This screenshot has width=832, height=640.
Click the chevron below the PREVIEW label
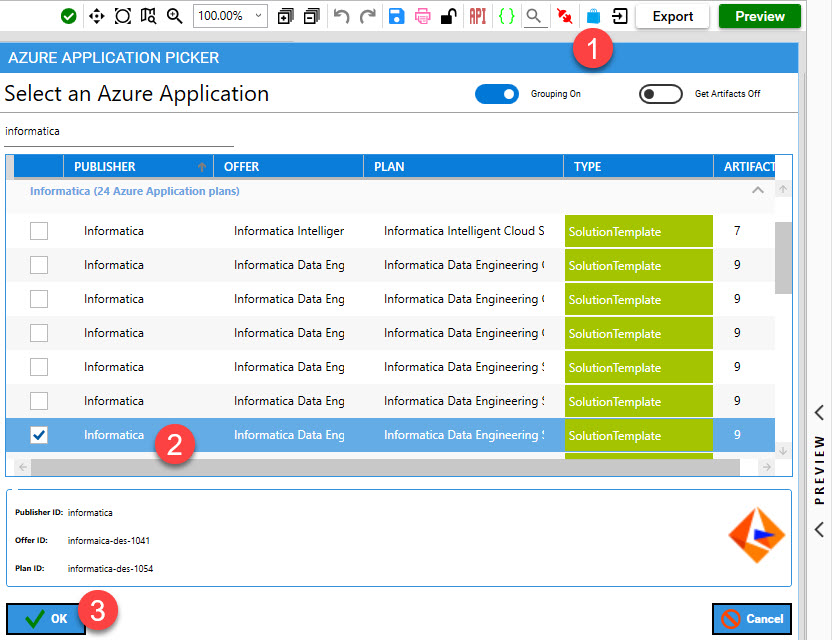pos(819,529)
